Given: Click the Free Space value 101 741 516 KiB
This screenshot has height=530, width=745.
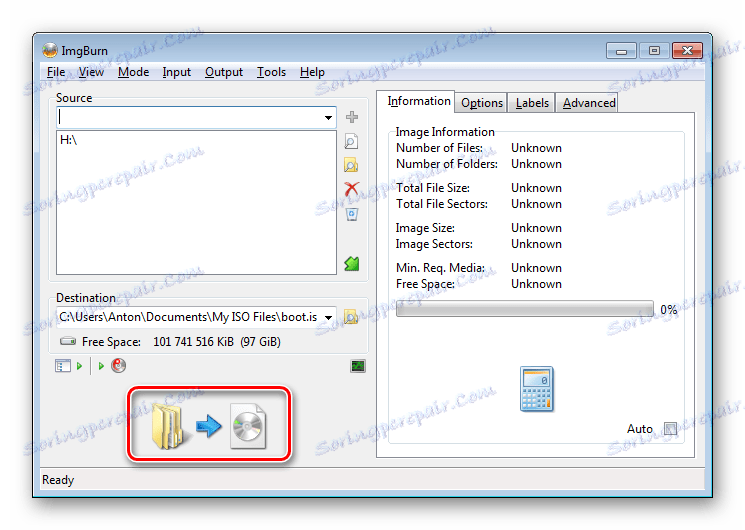Looking at the screenshot, I should pos(193,342).
